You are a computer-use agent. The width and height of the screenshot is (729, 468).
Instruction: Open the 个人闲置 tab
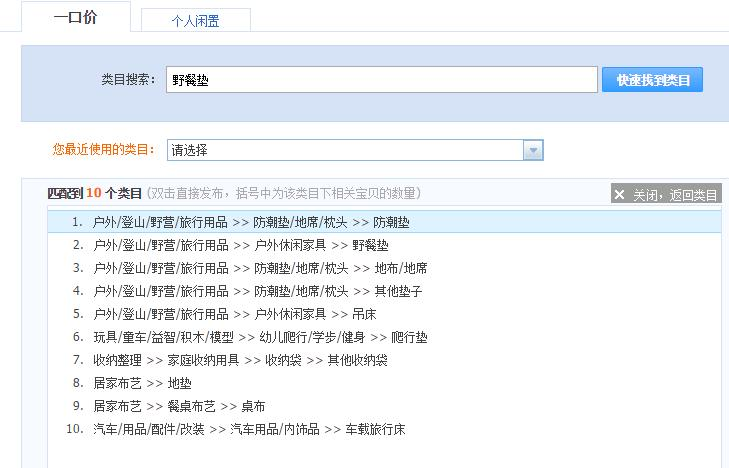[x=195, y=21]
